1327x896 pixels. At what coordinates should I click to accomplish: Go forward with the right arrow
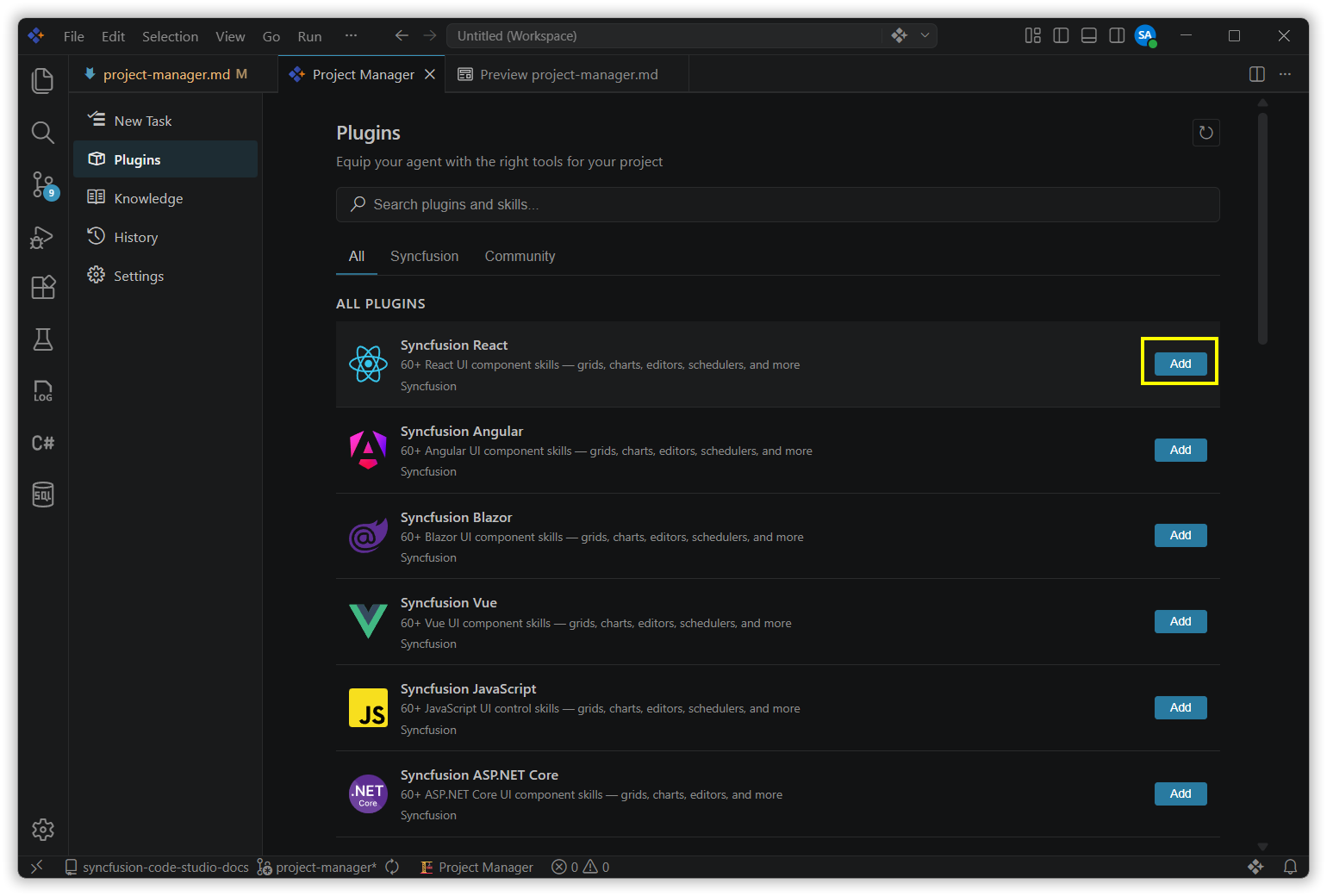(x=429, y=35)
